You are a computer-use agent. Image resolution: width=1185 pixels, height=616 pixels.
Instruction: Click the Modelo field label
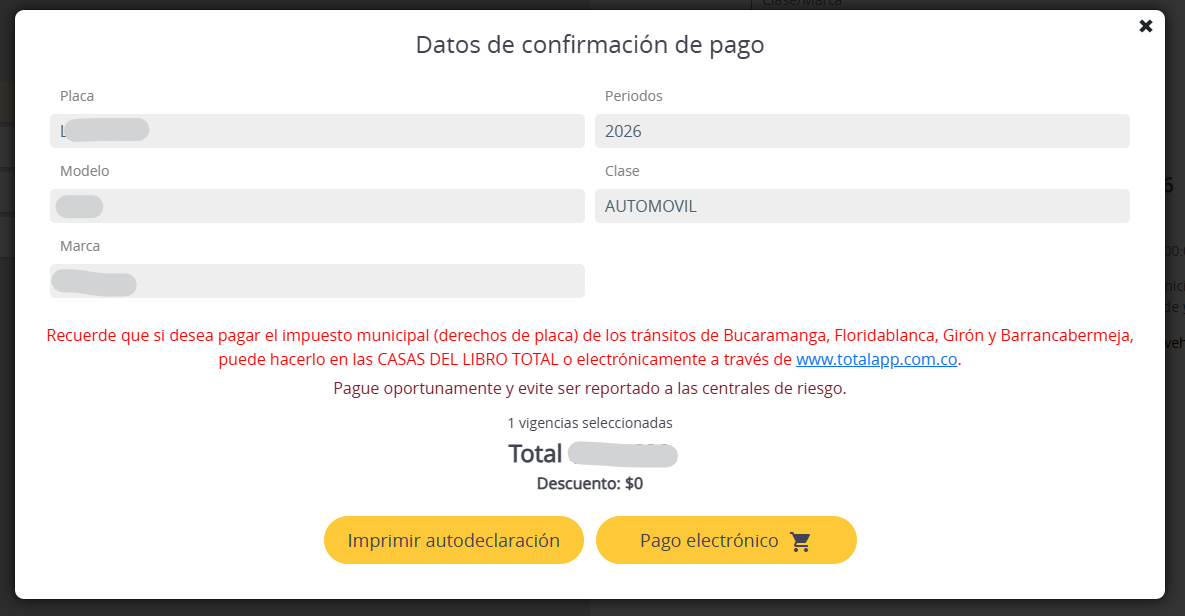click(x=84, y=171)
